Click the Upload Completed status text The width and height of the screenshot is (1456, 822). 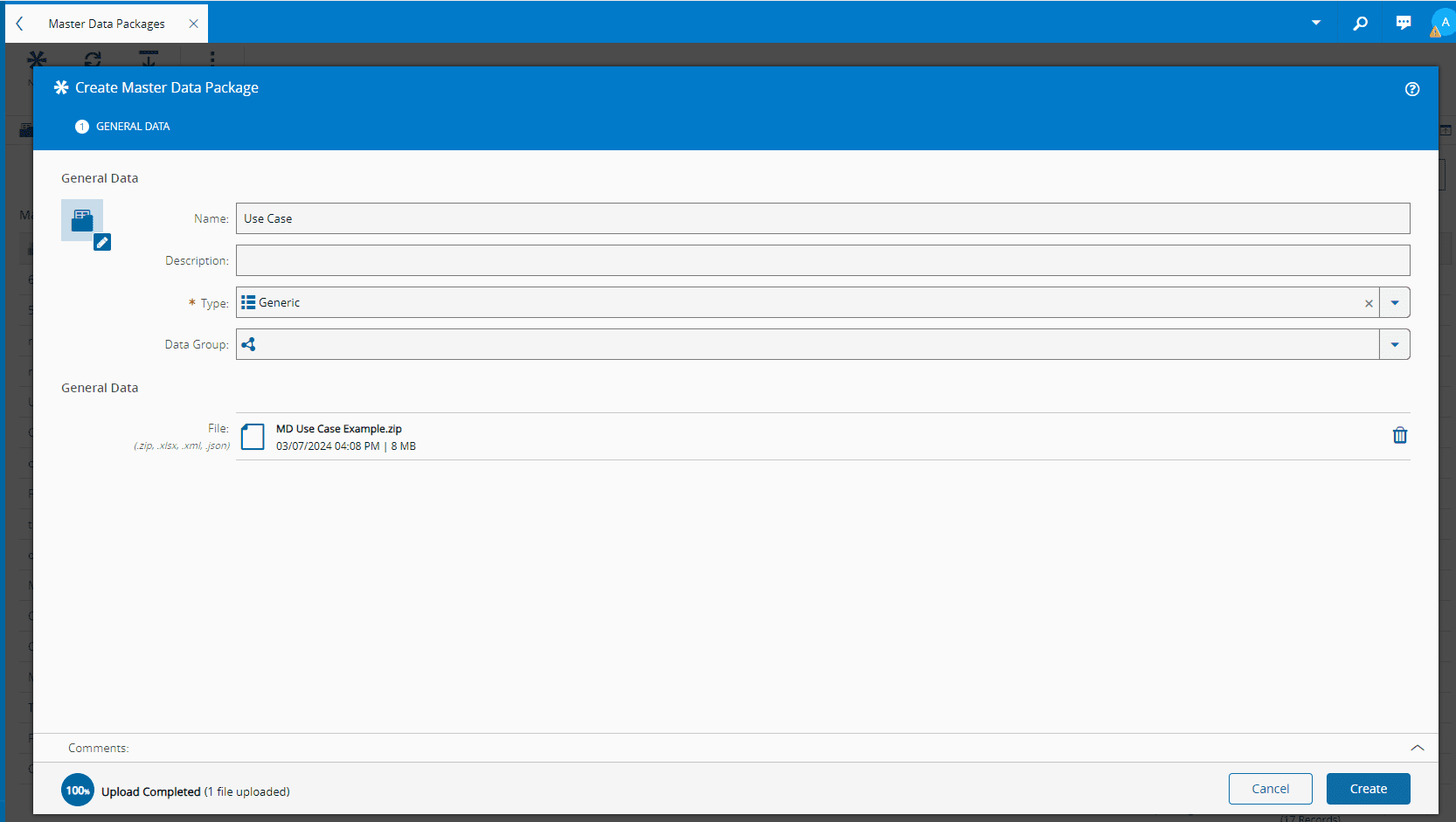[x=151, y=791]
